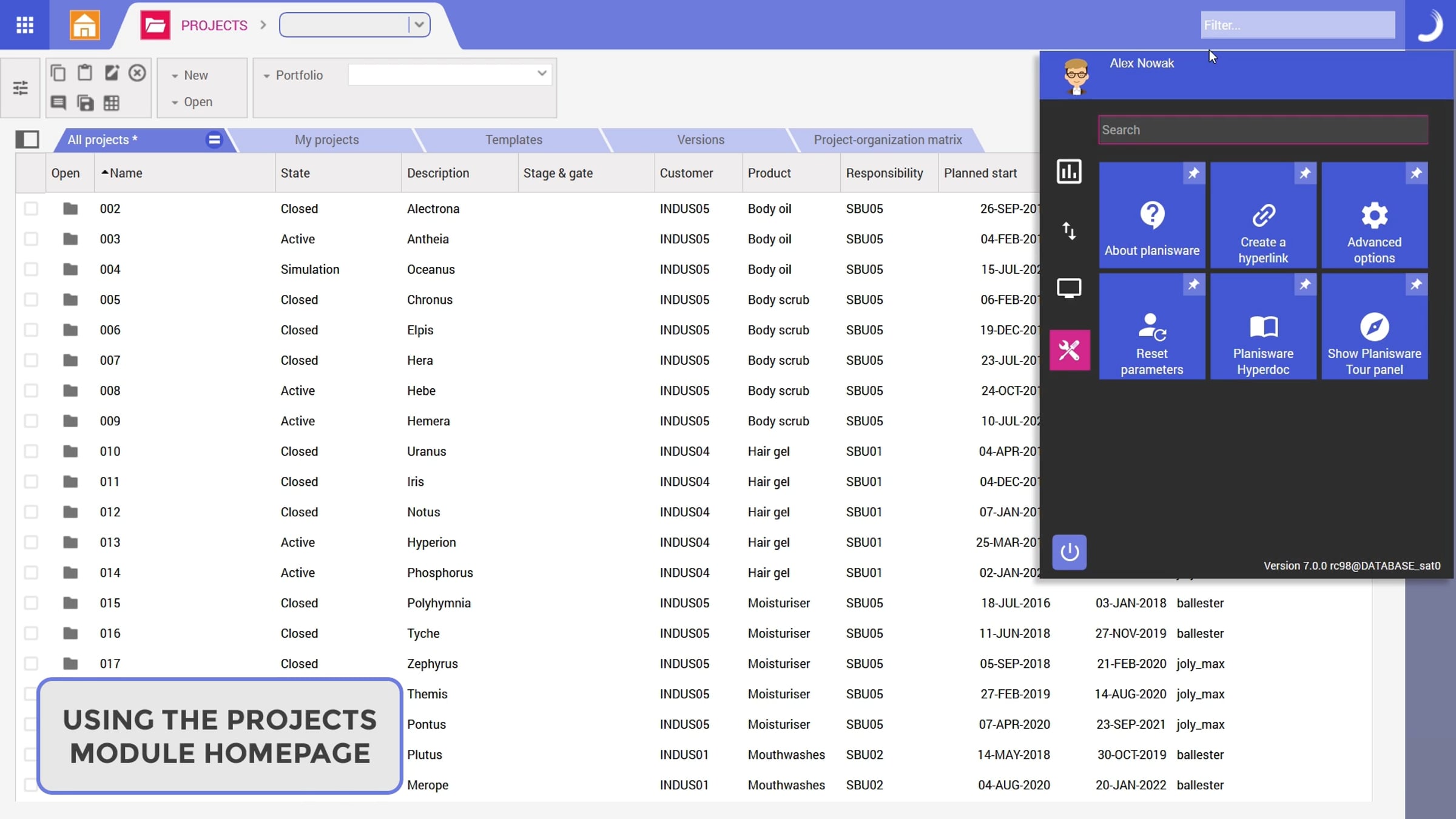The height and width of the screenshot is (819, 1456).
Task: Tick the checkbox for project 017
Action: pyautogui.click(x=31, y=664)
